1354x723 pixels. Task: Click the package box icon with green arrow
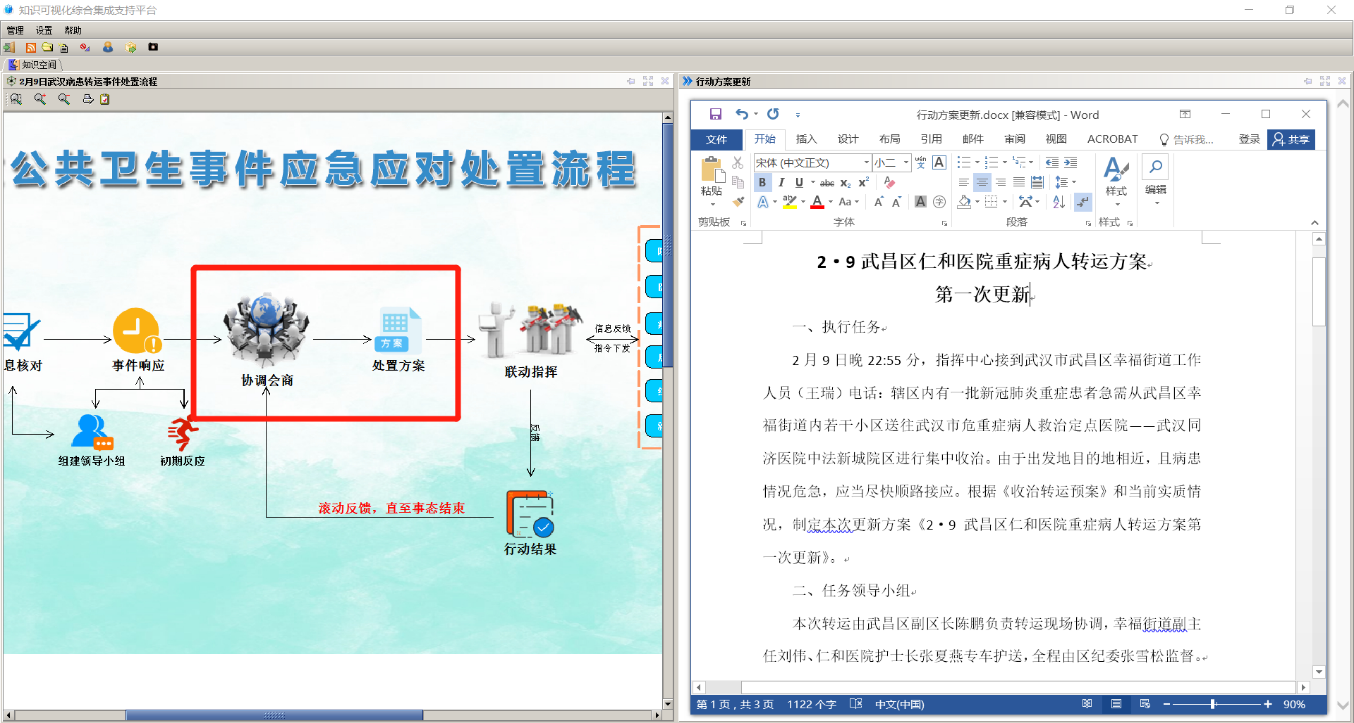pos(130,47)
